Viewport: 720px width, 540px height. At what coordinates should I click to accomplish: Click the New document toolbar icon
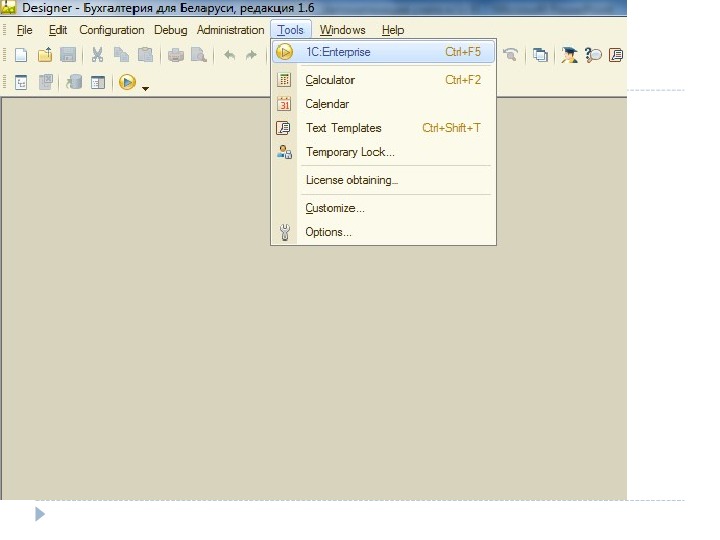tap(21, 55)
